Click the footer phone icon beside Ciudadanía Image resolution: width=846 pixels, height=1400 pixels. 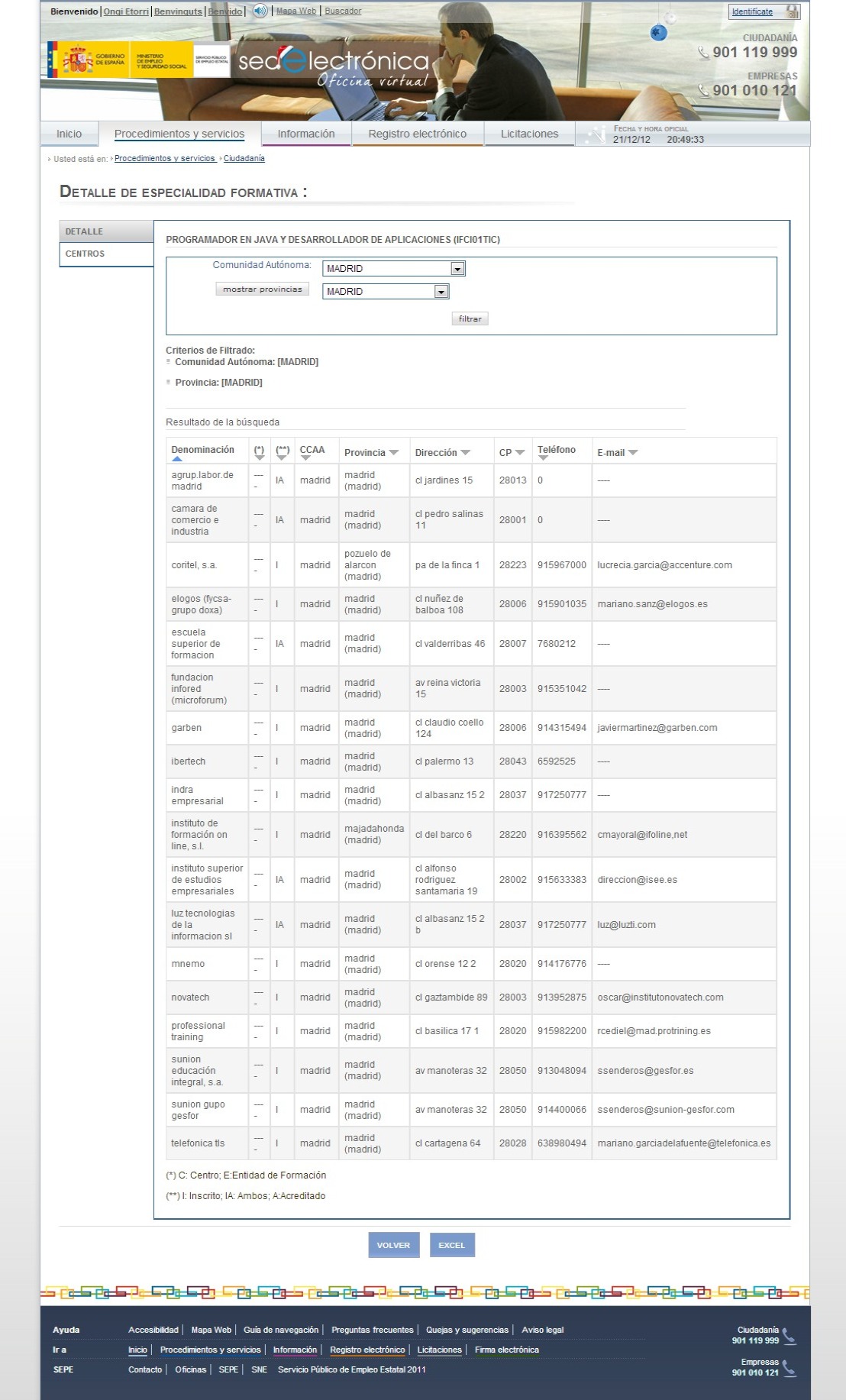pyautogui.click(x=789, y=1337)
